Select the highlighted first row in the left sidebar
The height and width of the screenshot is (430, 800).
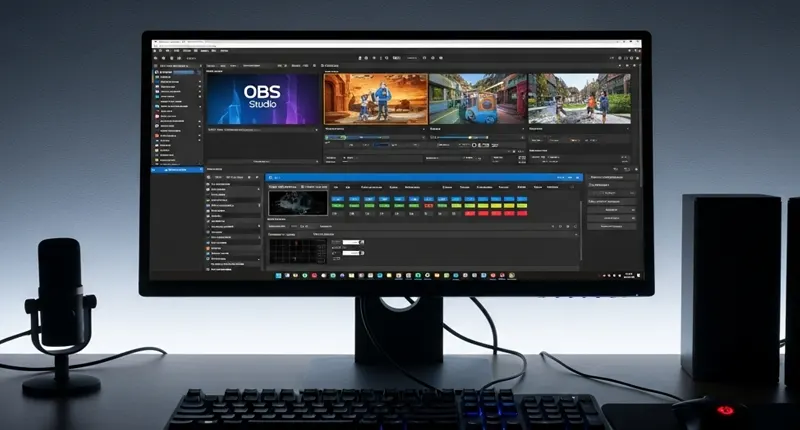pos(177,72)
